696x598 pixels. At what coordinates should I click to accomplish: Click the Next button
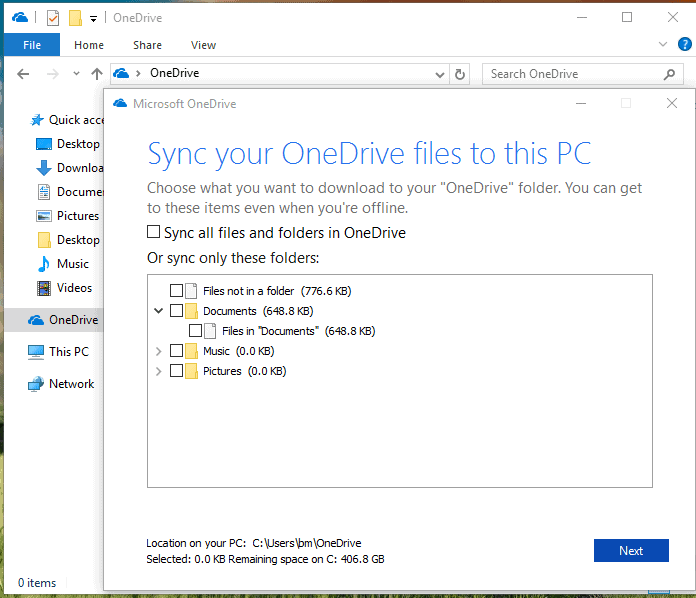tap(631, 550)
